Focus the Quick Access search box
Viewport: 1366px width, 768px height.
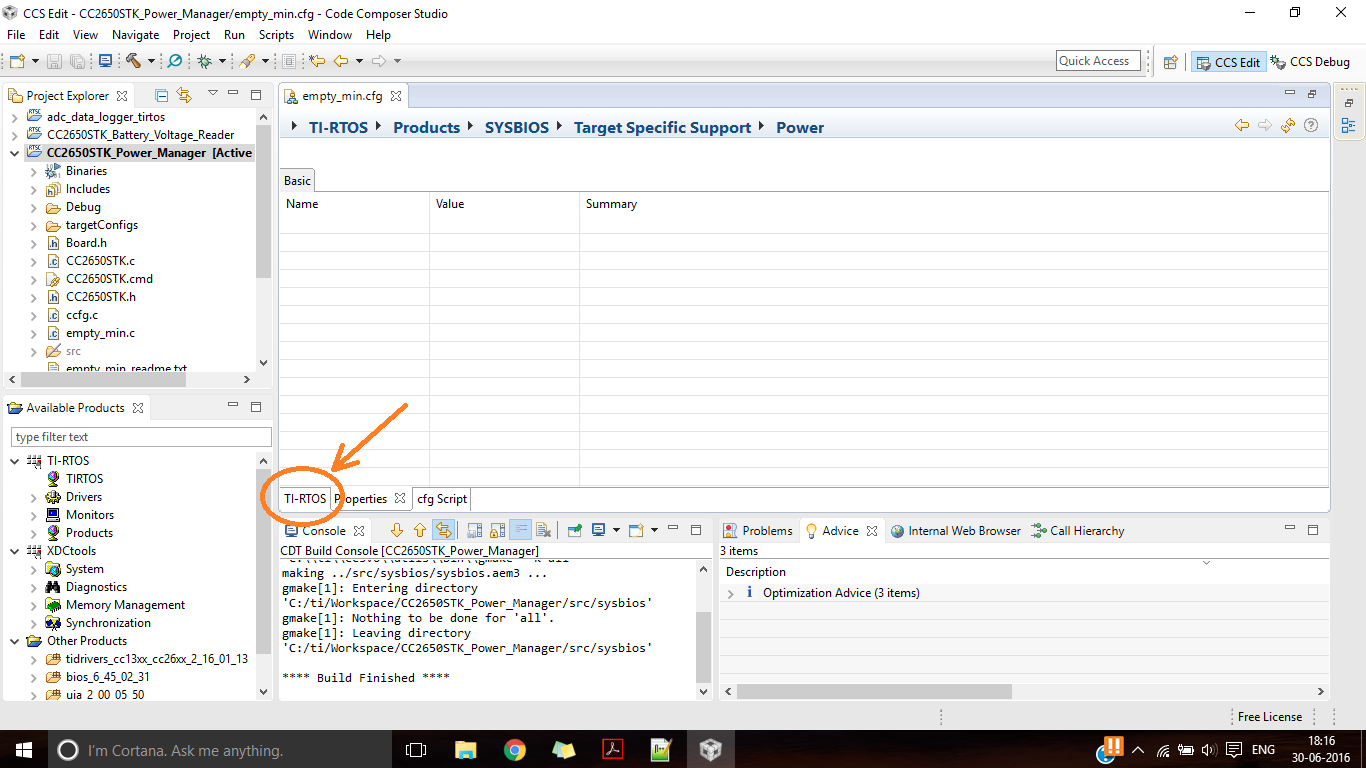(1098, 61)
